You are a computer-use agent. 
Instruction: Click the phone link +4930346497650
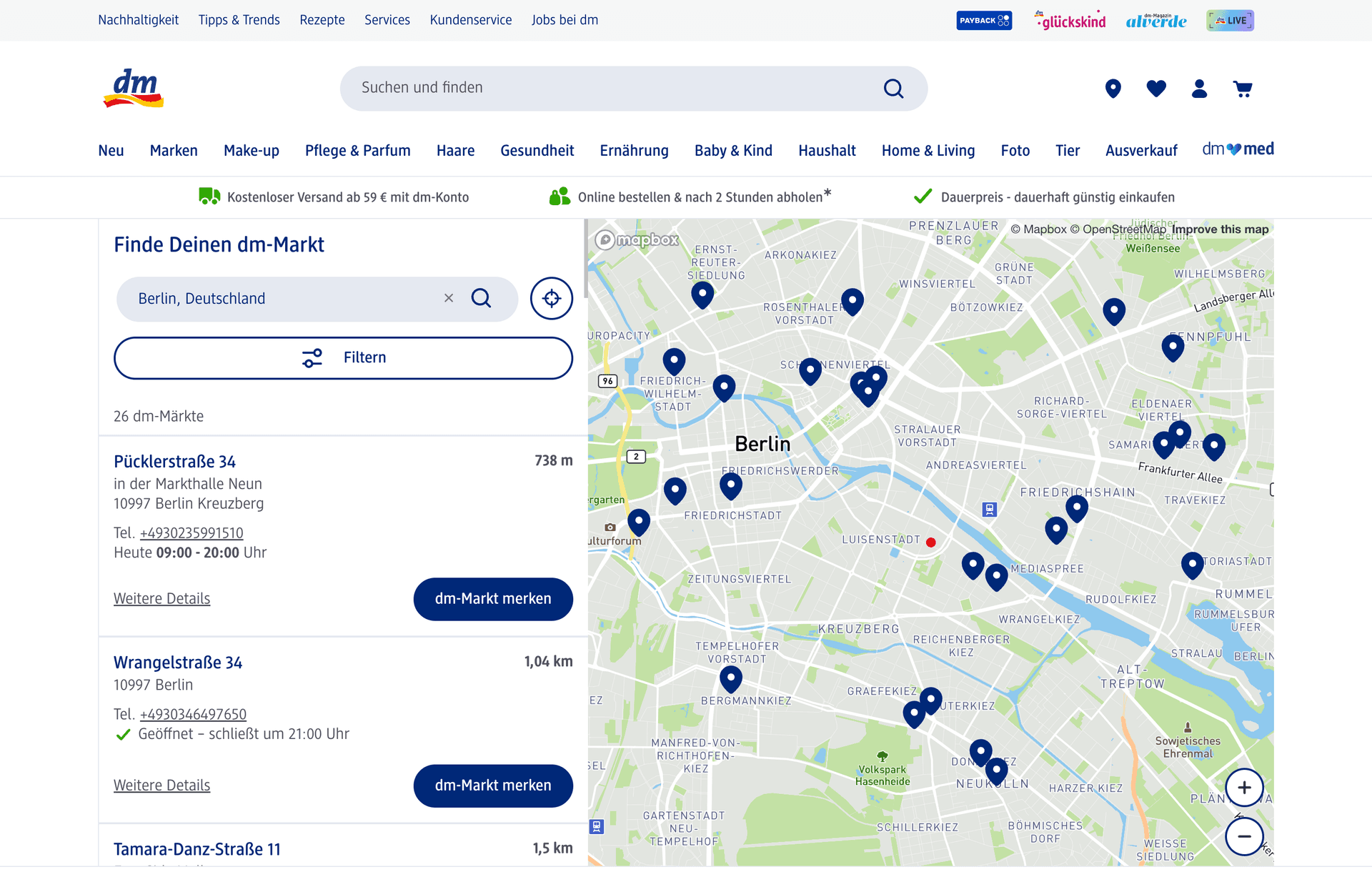[193, 714]
